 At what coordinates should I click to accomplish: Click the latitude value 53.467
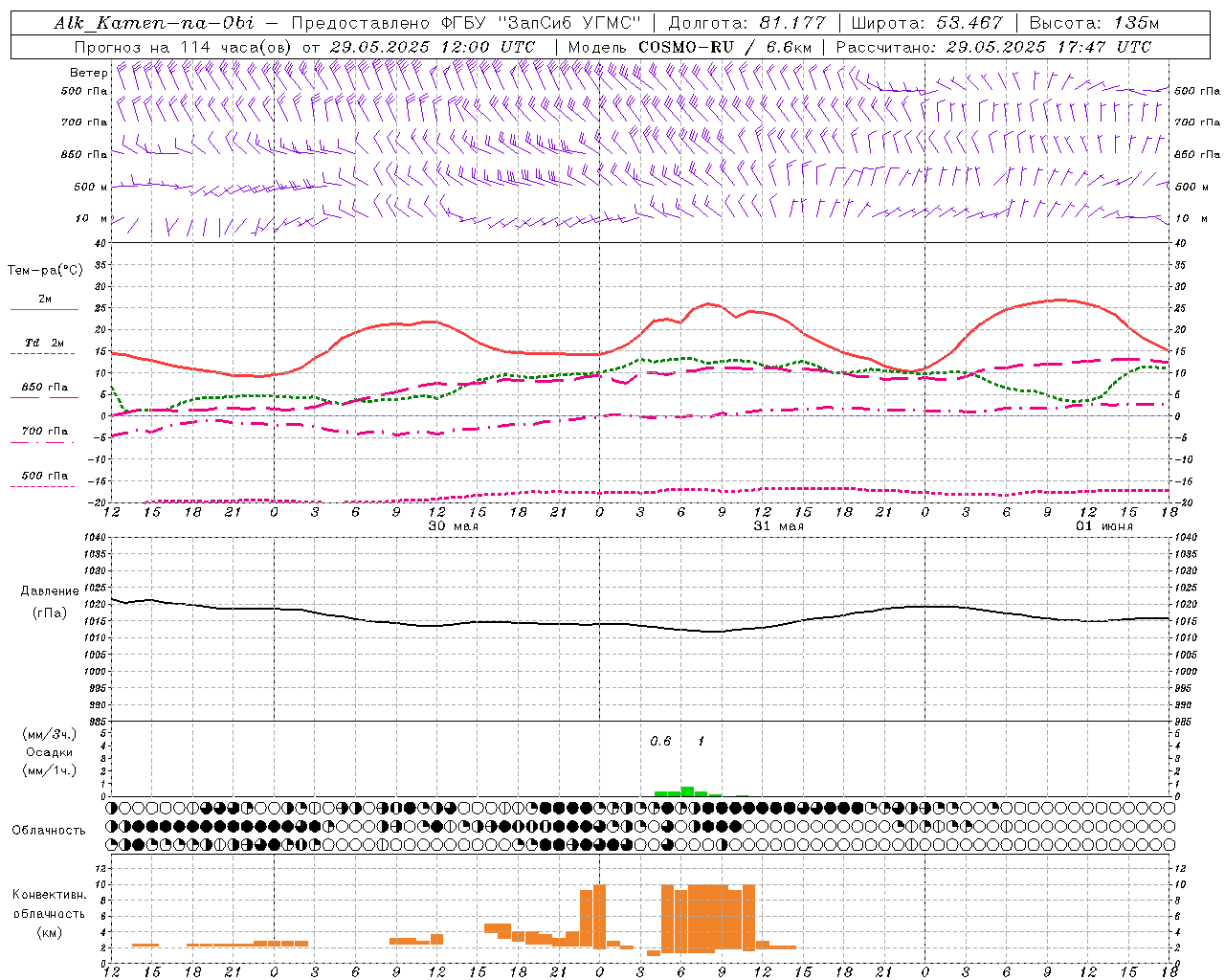point(968,23)
